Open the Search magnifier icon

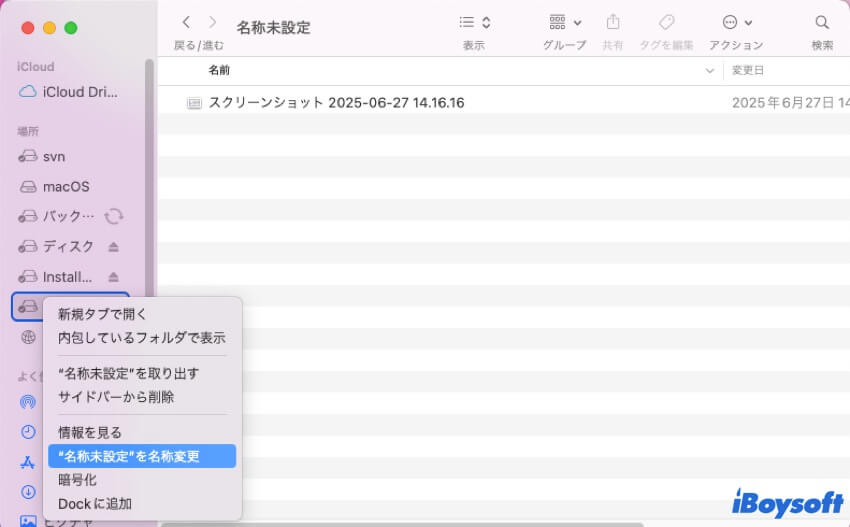(822, 22)
